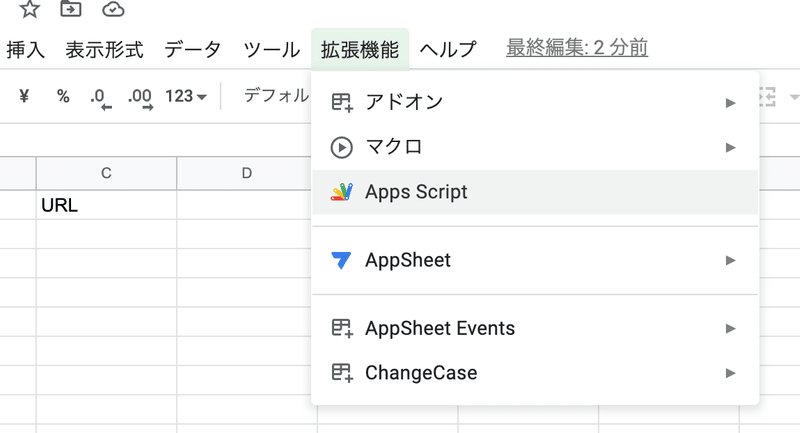The width and height of the screenshot is (800, 433).
Task: Select column C header
Action: pyautogui.click(x=106, y=173)
